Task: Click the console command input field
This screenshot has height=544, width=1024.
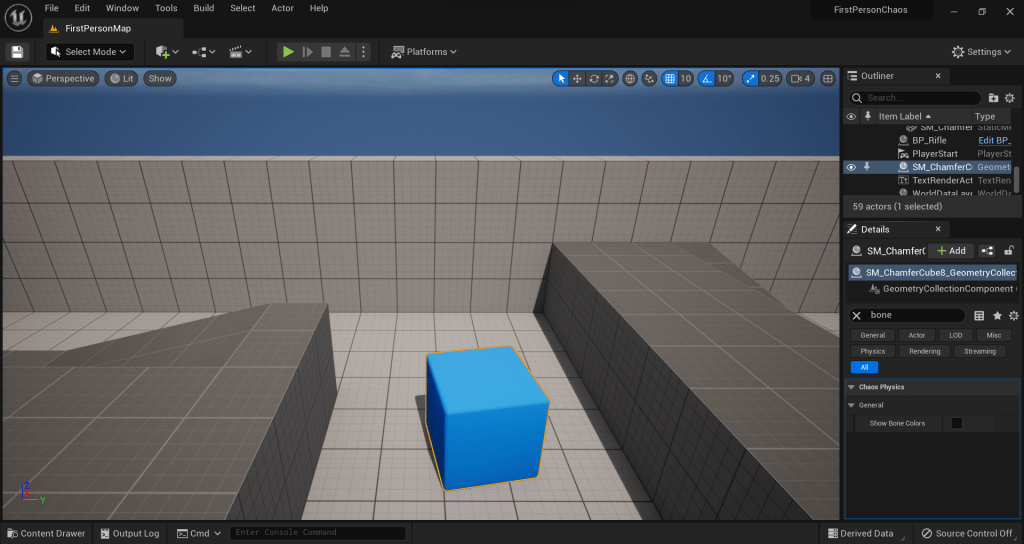Action: point(317,533)
